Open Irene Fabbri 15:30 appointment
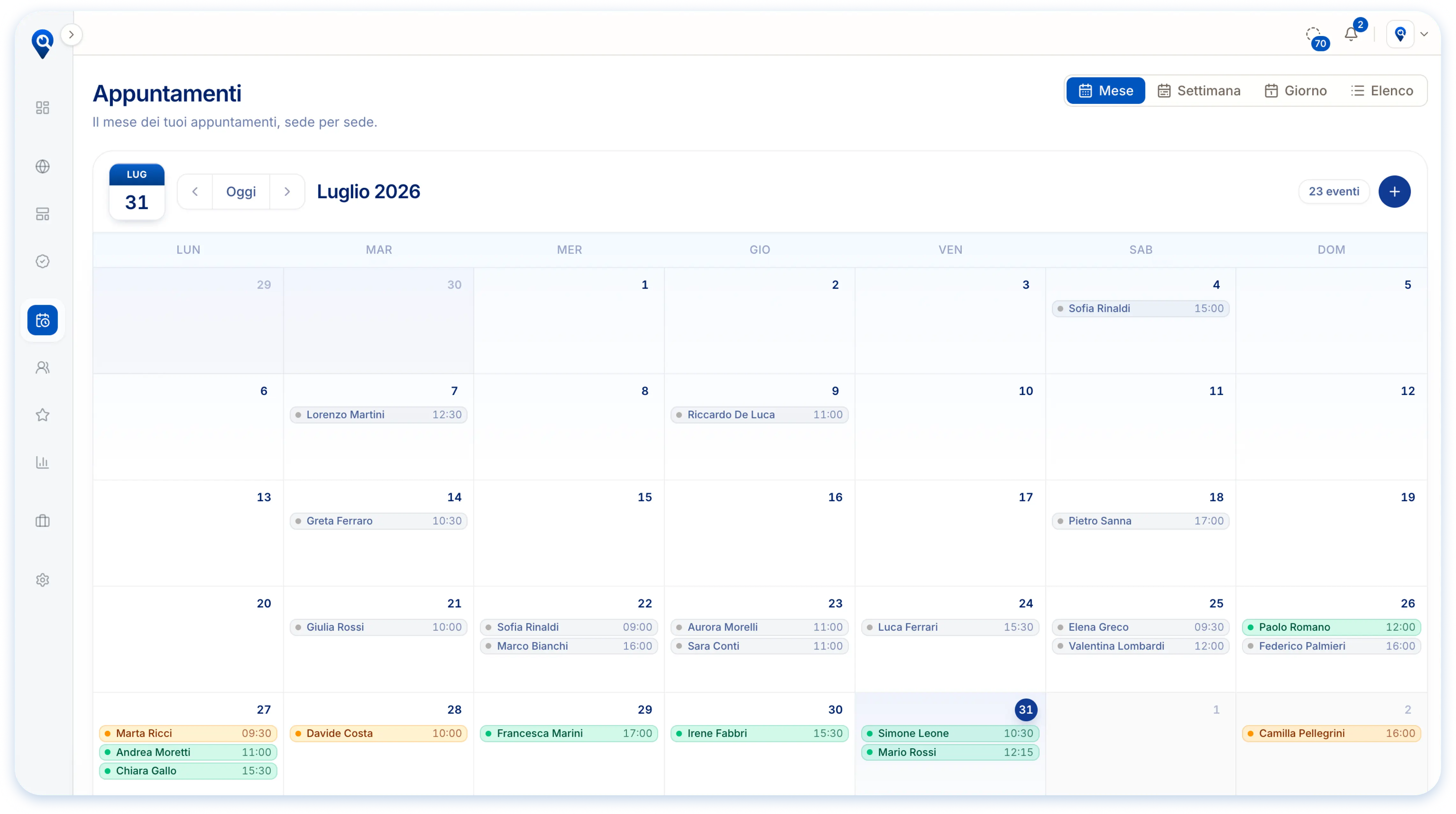Image resolution: width=1456 pixels, height=814 pixels. 760,734
